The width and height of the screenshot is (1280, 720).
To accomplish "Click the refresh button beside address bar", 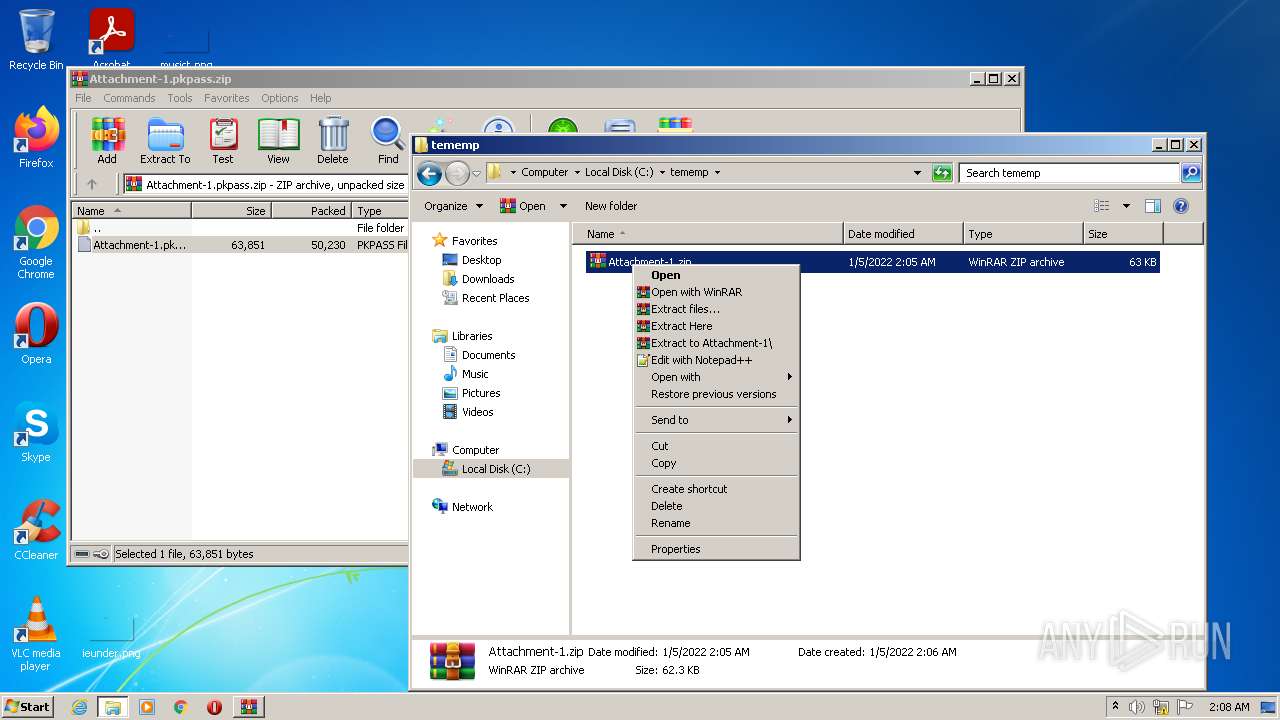I will pyautogui.click(x=942, y=173).
